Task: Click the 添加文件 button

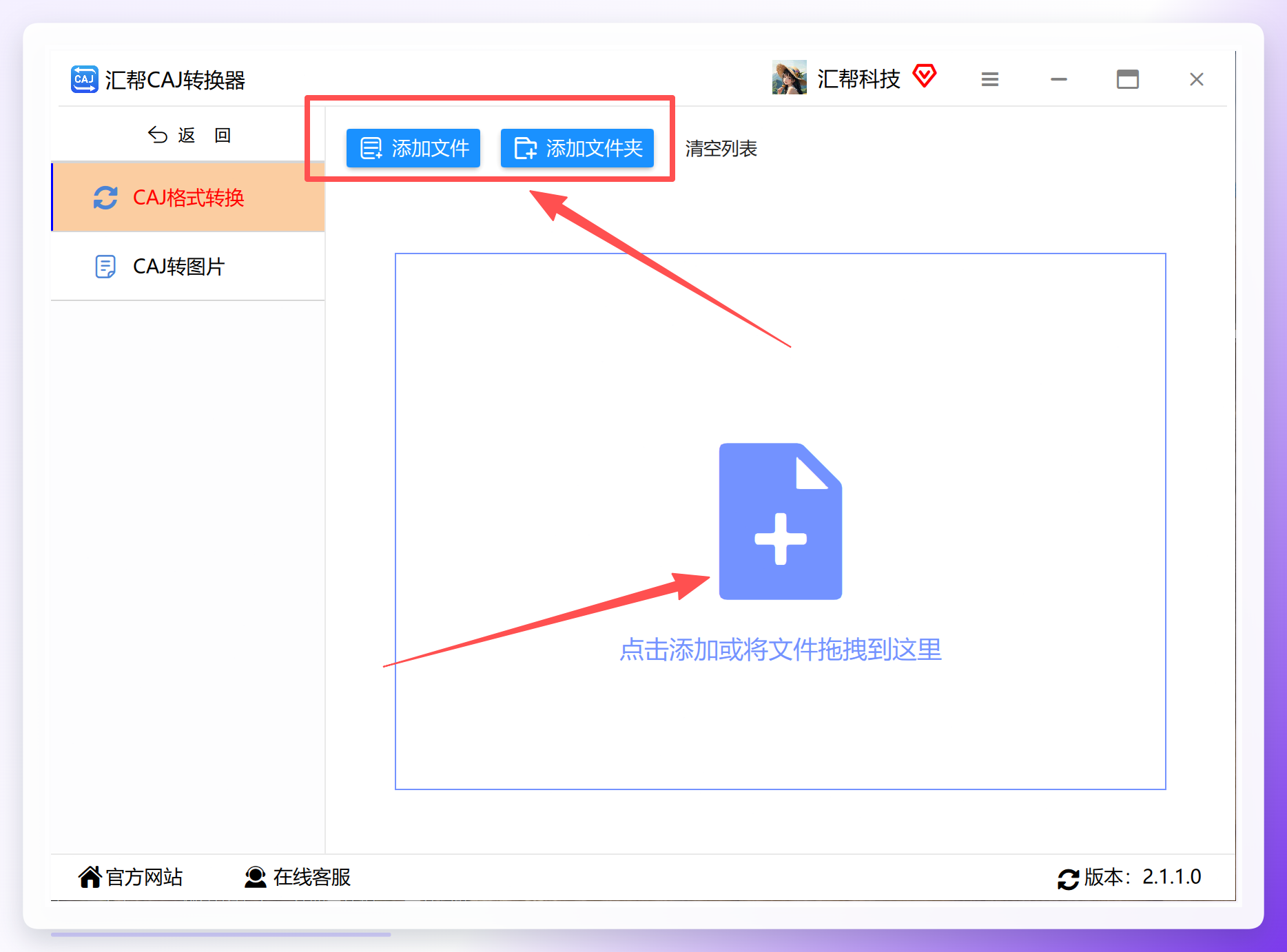Action: click(x=413, y=148)
